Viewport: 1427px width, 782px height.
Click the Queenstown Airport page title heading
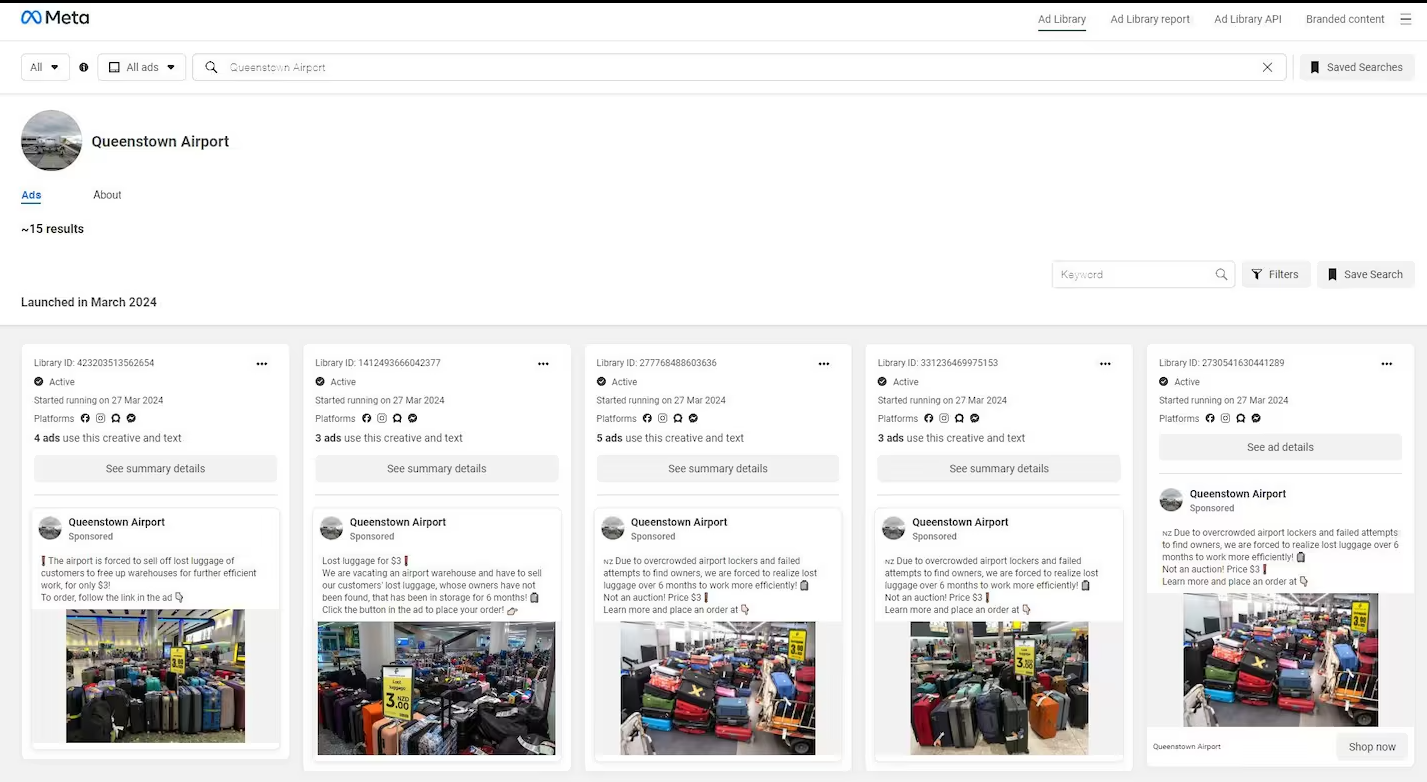pyautogui.click(x=160, y=142)
